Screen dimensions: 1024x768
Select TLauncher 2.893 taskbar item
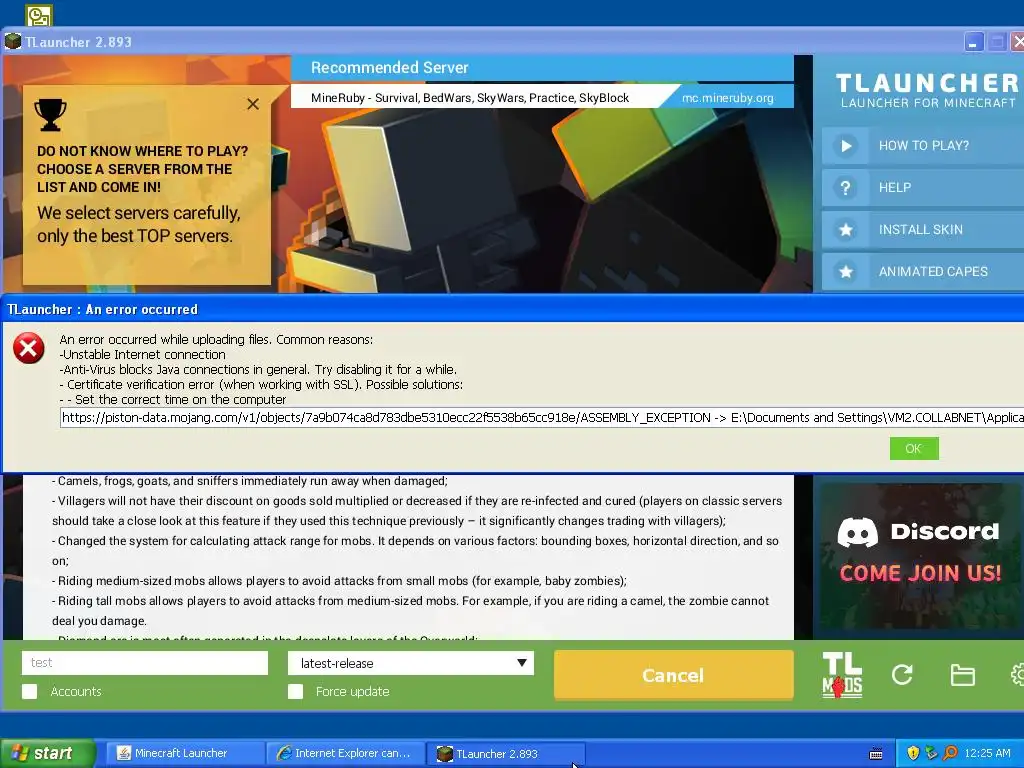(505, 754)
